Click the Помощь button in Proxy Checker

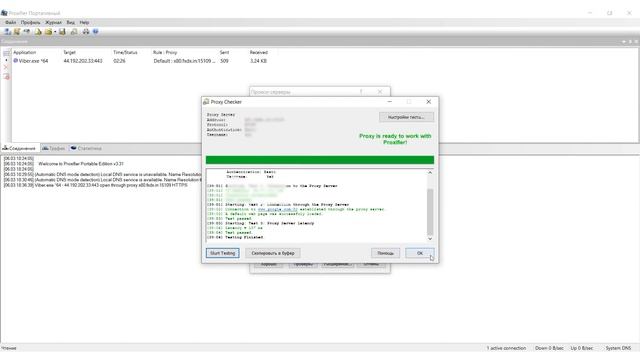pyautogui.click(x=385, y=253)
